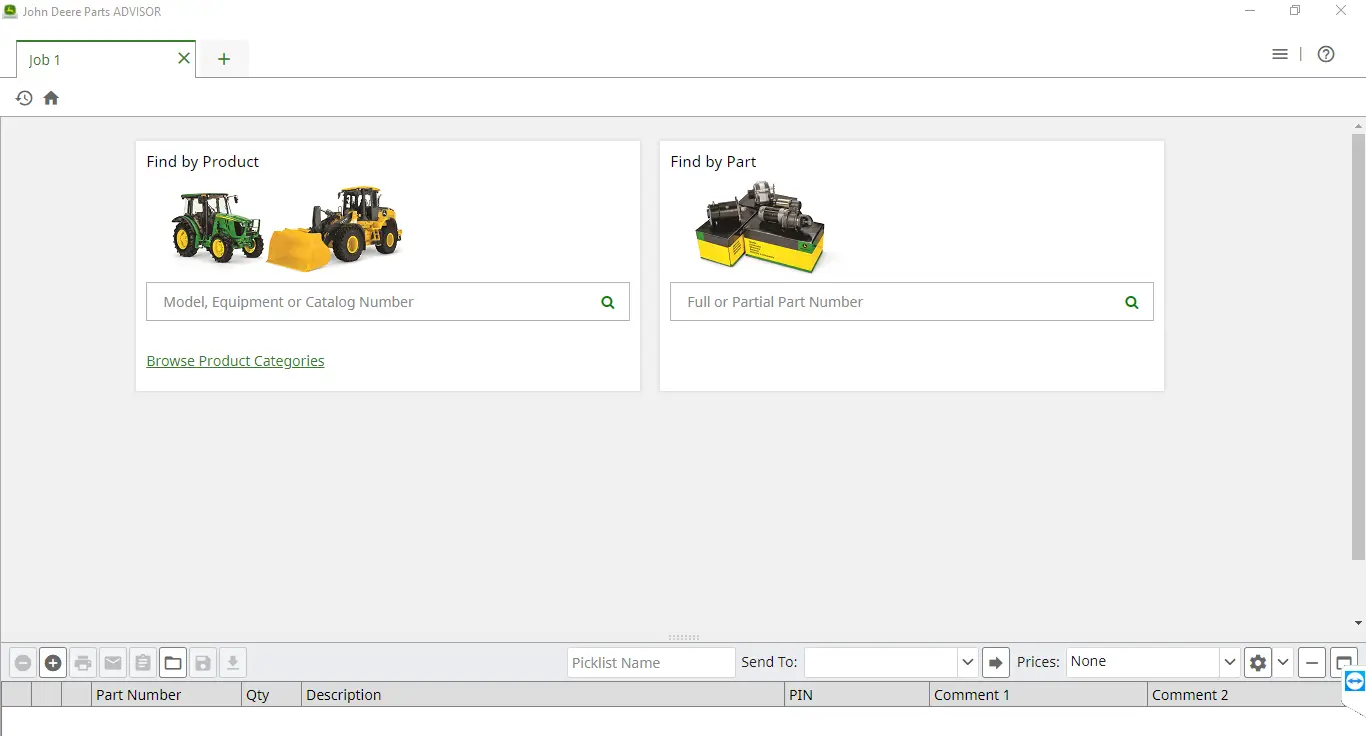Go to the Home screen
The height and width of the screenshot is (736, 1366).
[x=50, y=97]
